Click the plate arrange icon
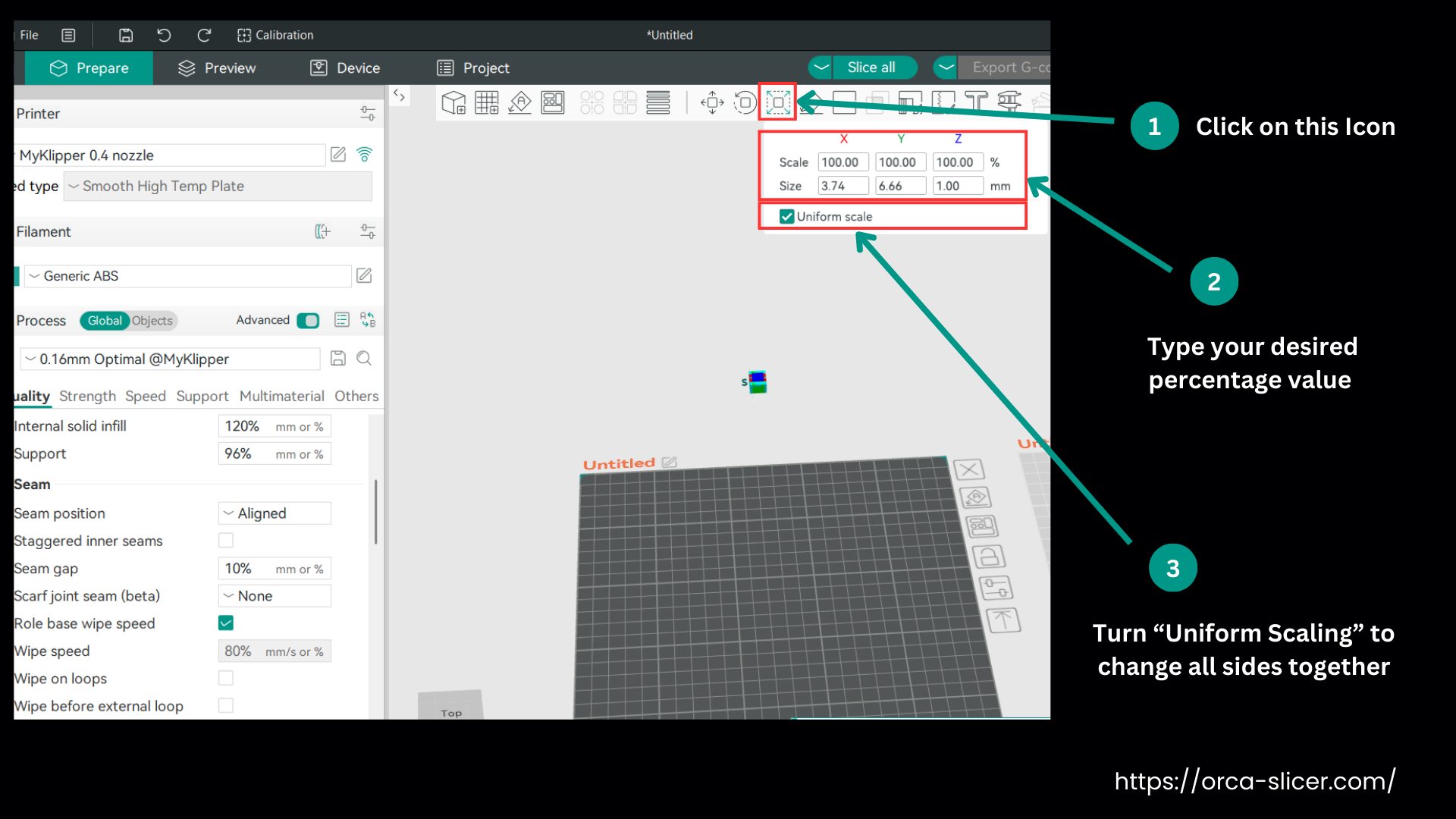 click(x=982, y=526)
